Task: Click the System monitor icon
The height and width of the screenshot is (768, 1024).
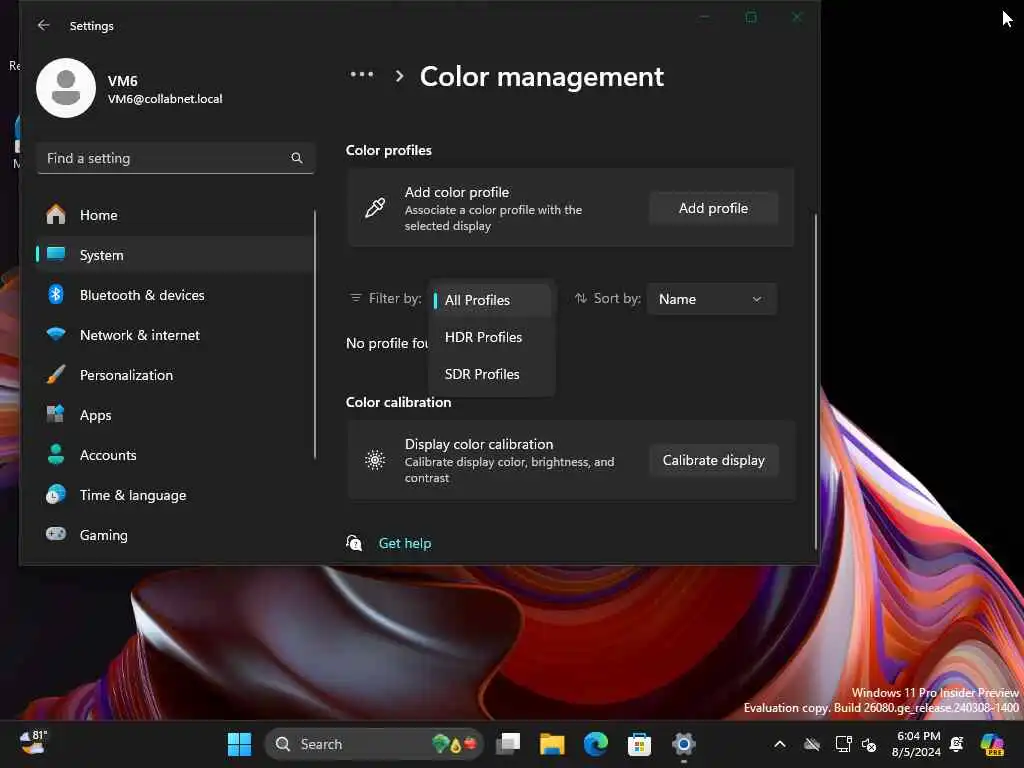Action: pos(56,254)
